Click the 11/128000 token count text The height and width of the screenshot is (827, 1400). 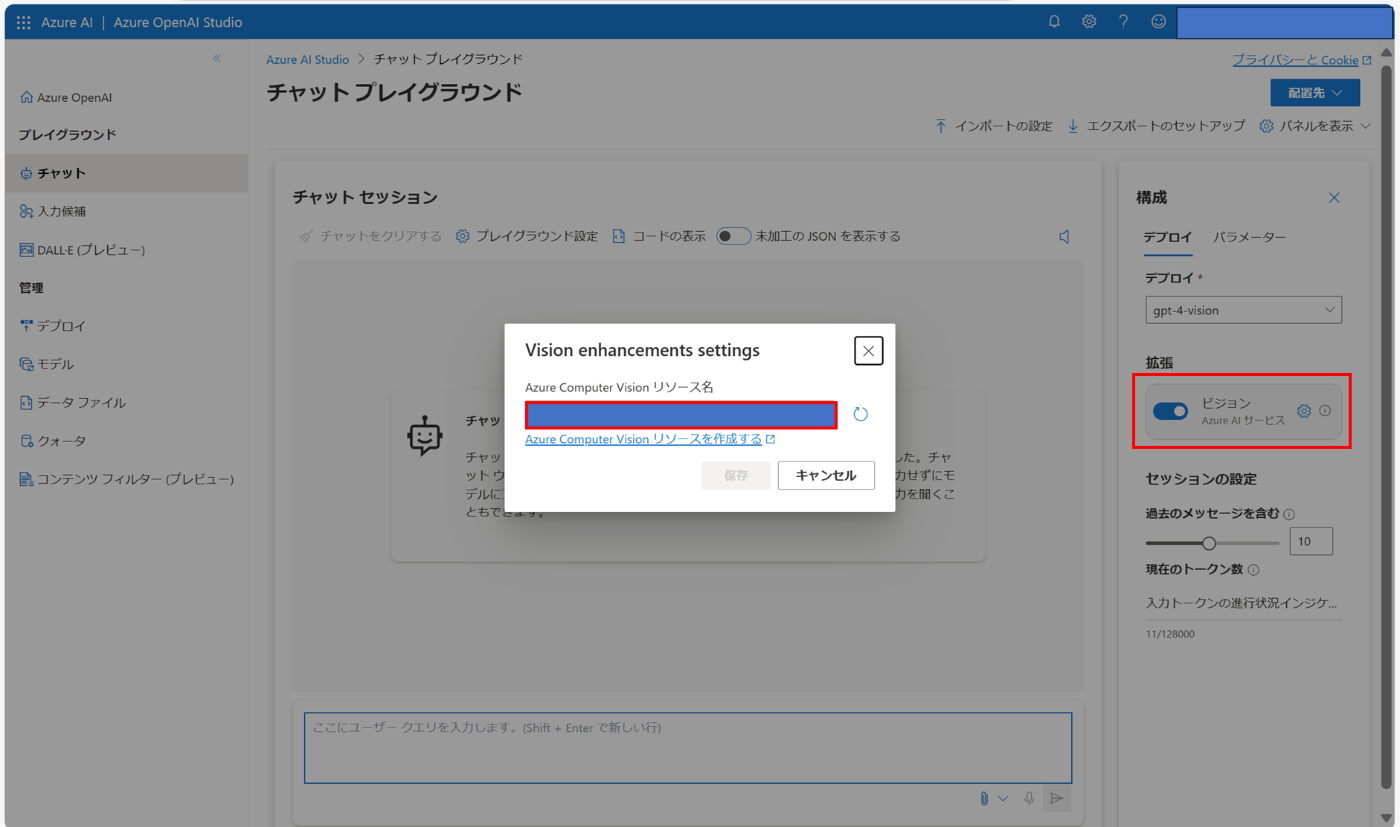(x=1170, y=634)
